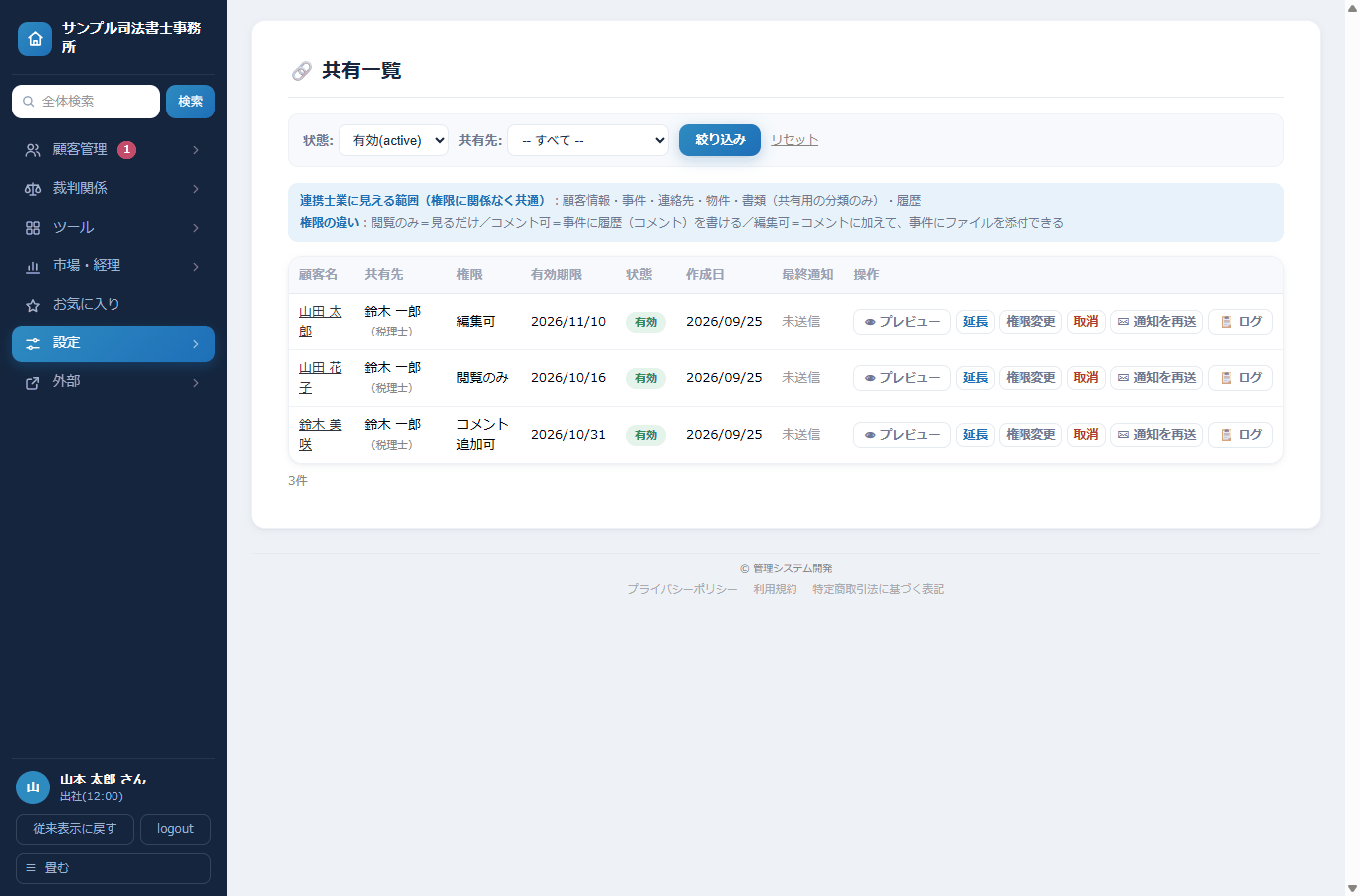This screenshot has width=1360, height=896.
Task: Open customer link 山田 太郎
Action: 320,322
